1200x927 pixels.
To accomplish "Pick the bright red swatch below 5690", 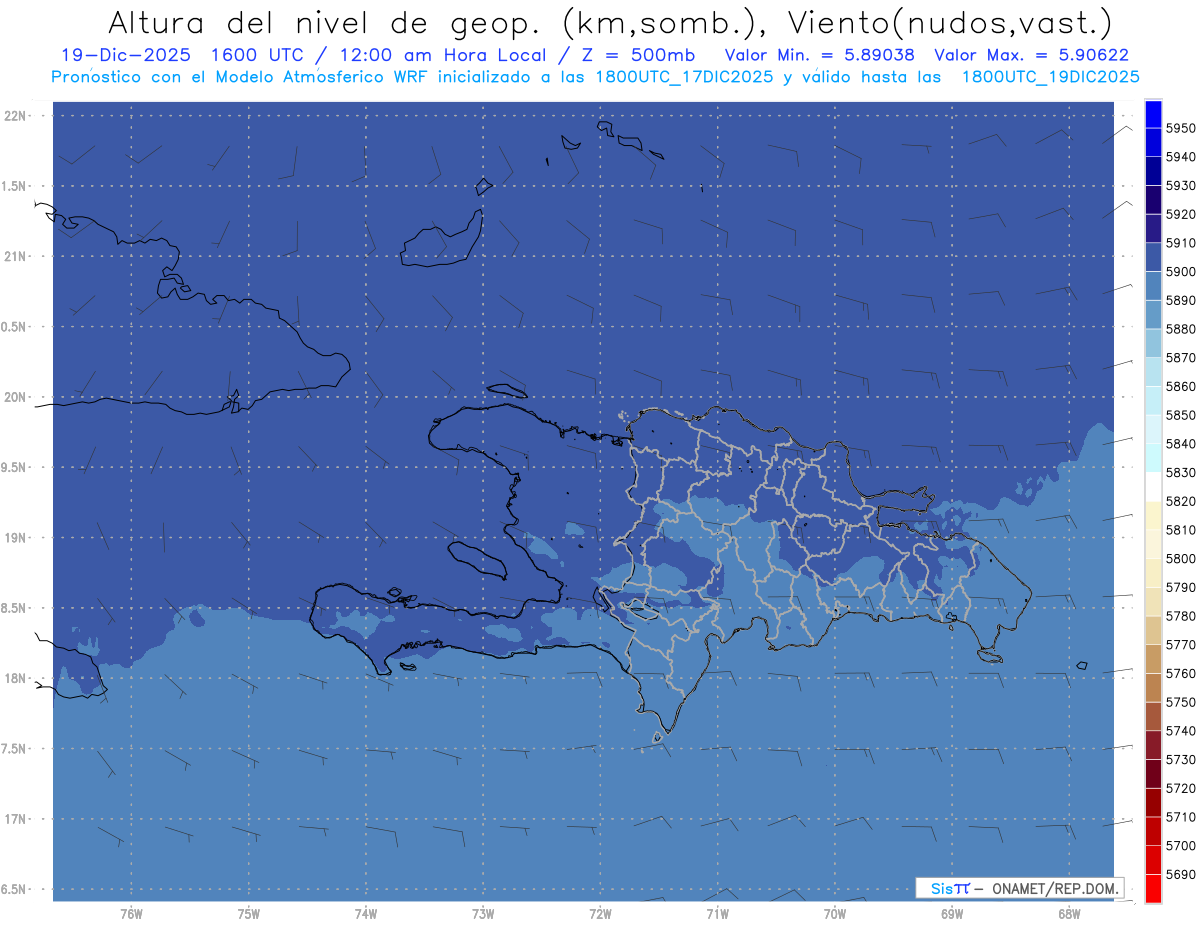I will pos(1153,888).
